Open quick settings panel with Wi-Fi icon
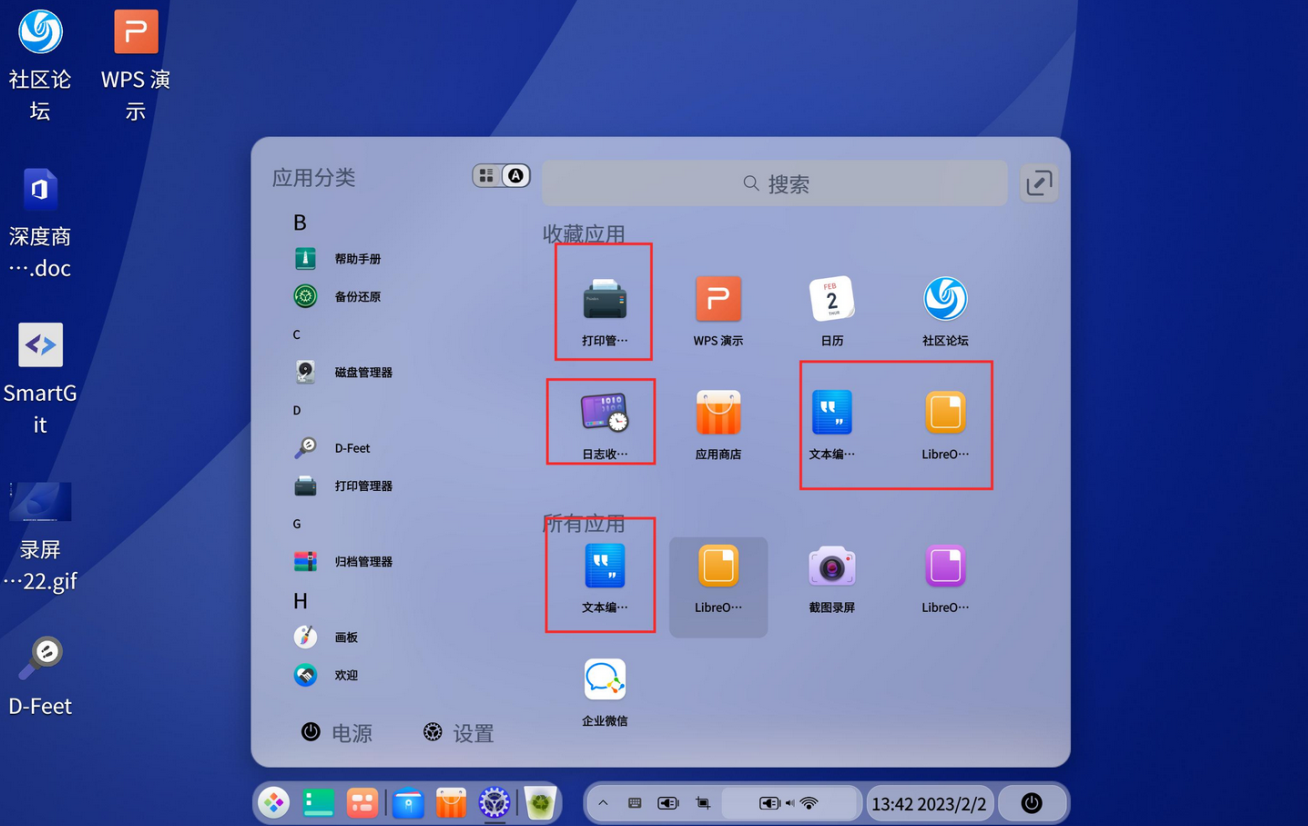 [x=790, y=803]
